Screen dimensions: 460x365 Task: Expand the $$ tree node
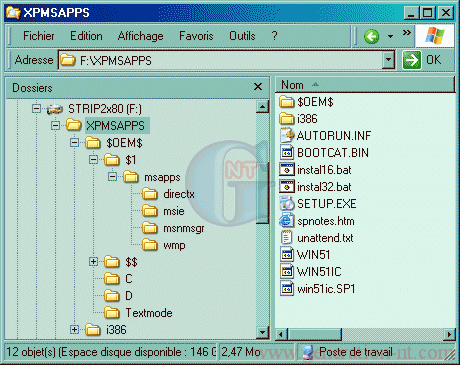(x=93, y=262)
